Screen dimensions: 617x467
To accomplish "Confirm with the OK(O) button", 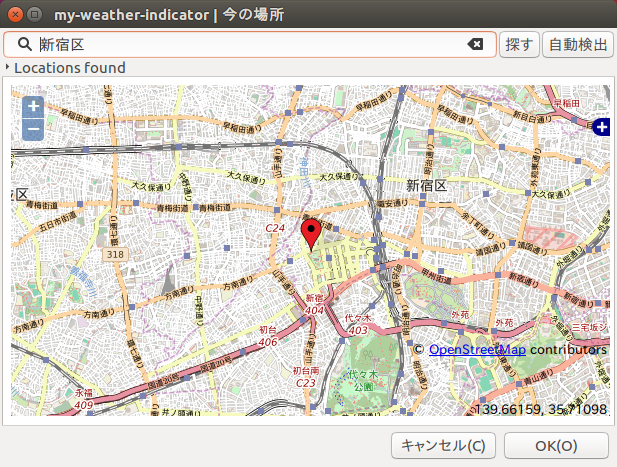I will [x=556, y=446].
